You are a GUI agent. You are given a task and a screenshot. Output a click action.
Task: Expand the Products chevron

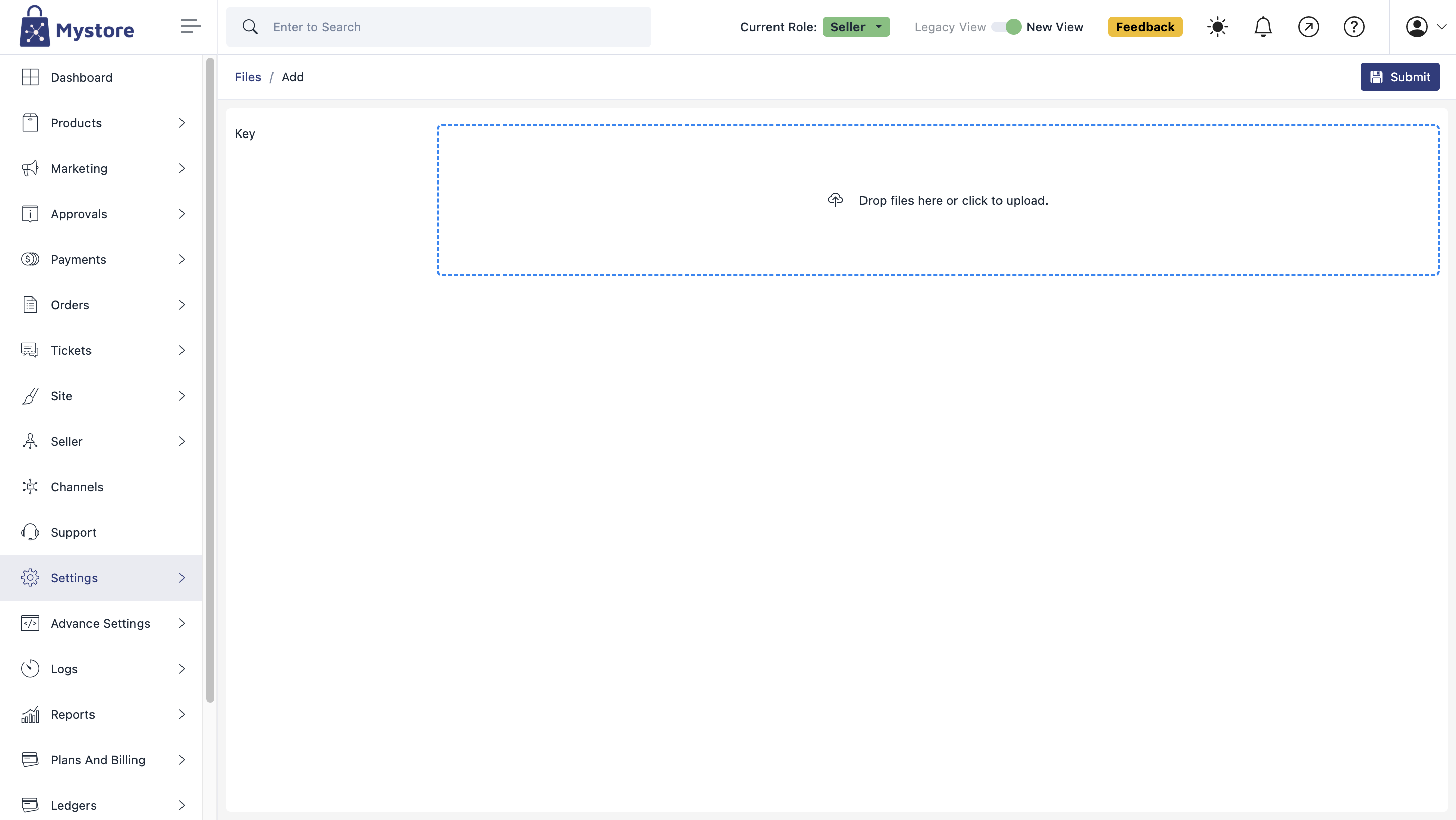click(x=181, y=123)
